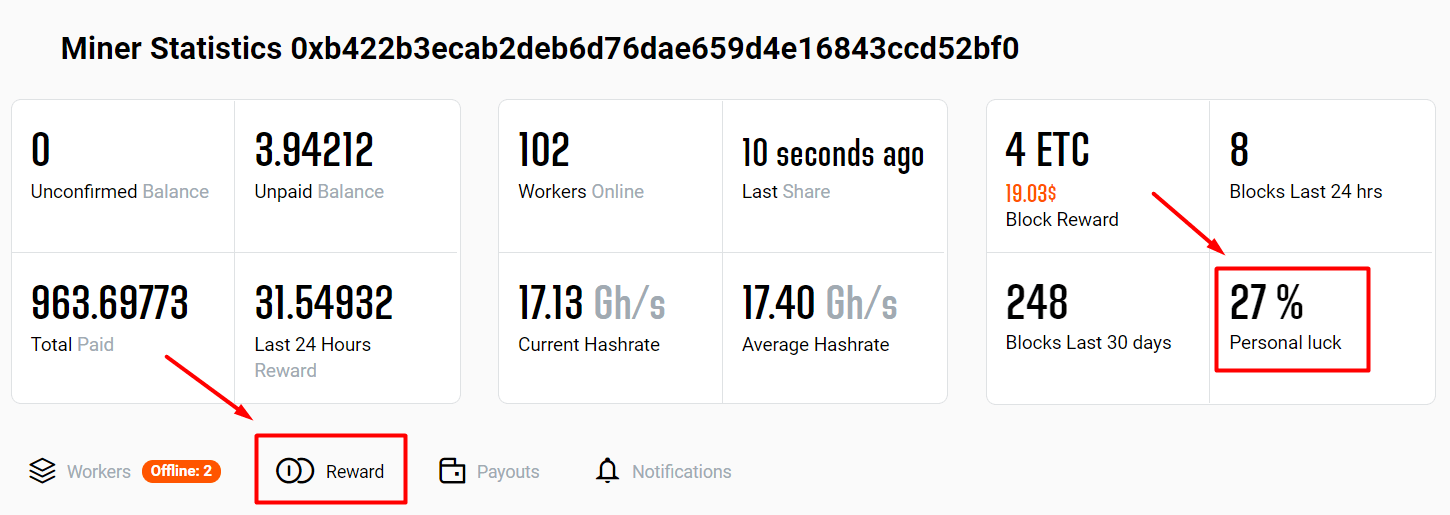Click the 4 ETC Block Reward value
The image size is (1450, 515).
1047,152
